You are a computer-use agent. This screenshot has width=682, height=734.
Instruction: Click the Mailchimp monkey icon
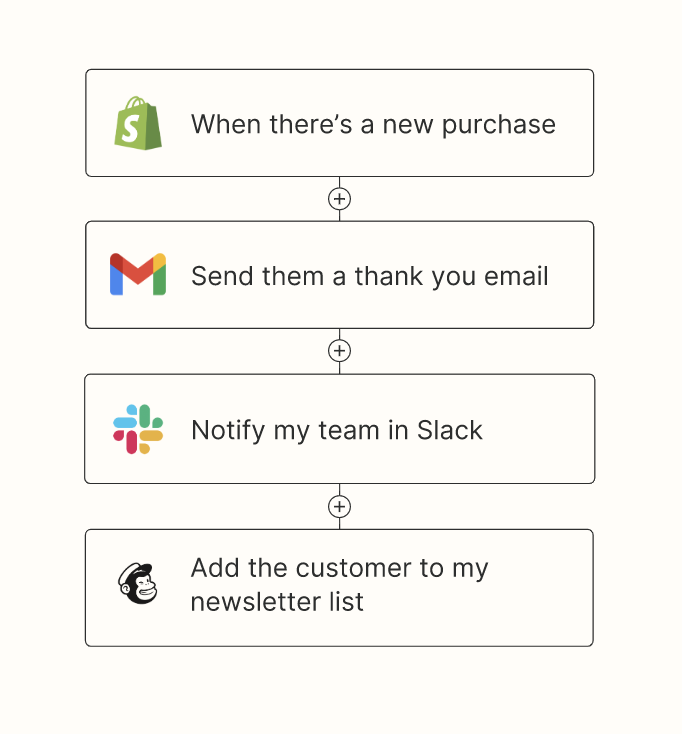tap(138, 585)
